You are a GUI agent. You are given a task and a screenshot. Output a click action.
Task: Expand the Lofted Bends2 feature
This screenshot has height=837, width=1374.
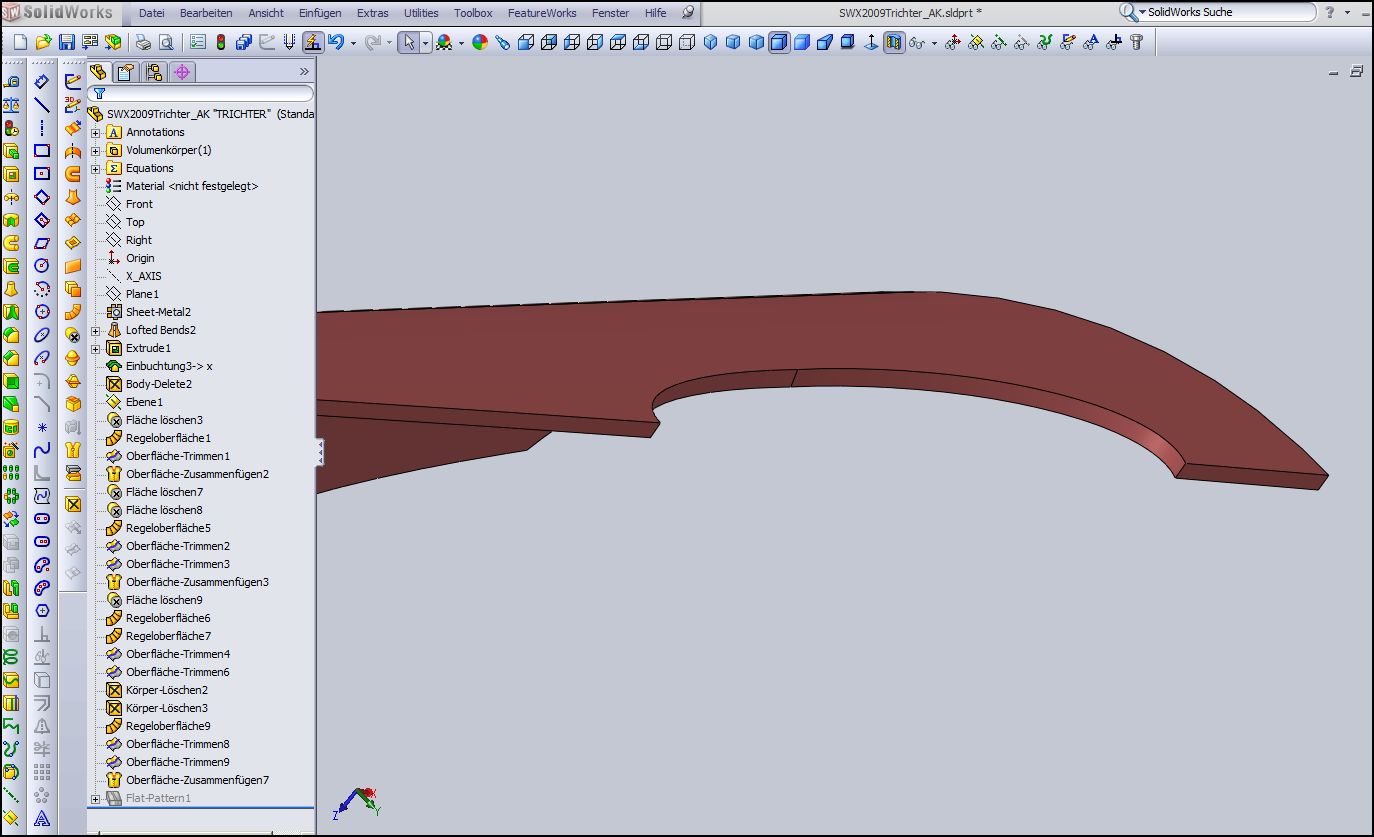click(96, 330)
